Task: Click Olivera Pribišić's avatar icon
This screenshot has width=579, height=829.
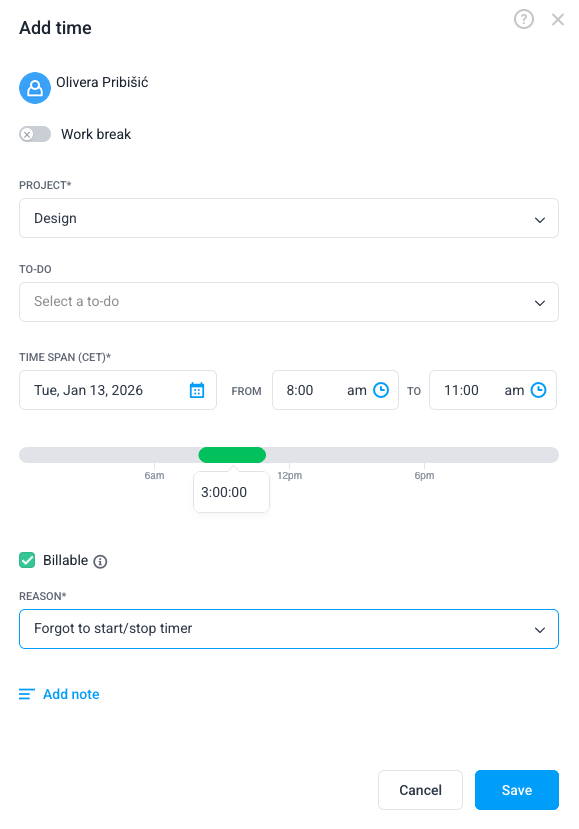Action: tap(34, 88)
